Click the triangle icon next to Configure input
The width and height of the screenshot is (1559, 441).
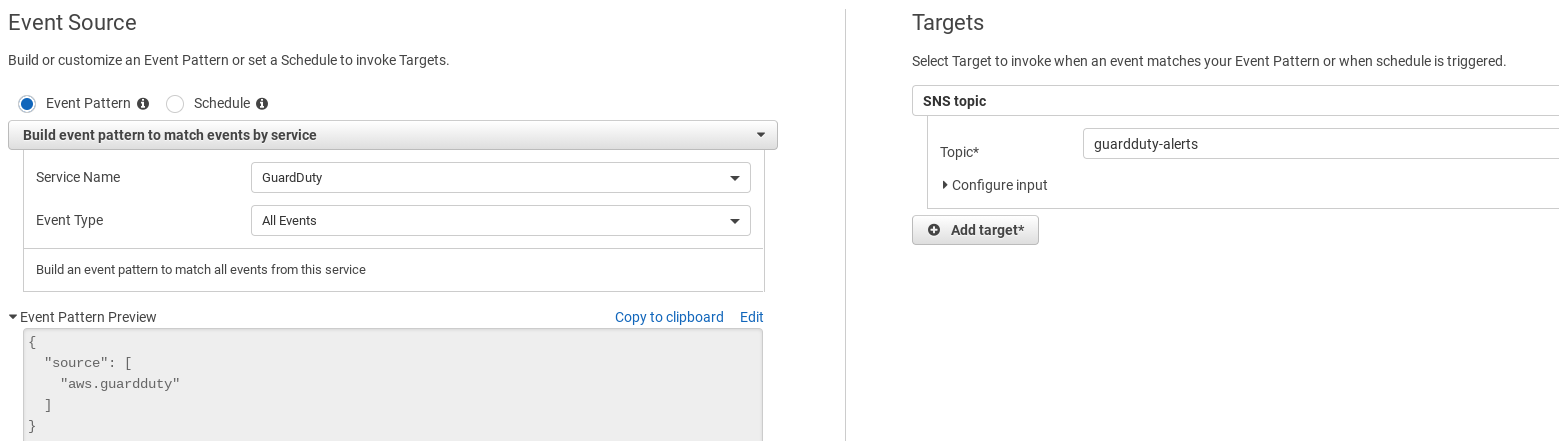[945, 185]
